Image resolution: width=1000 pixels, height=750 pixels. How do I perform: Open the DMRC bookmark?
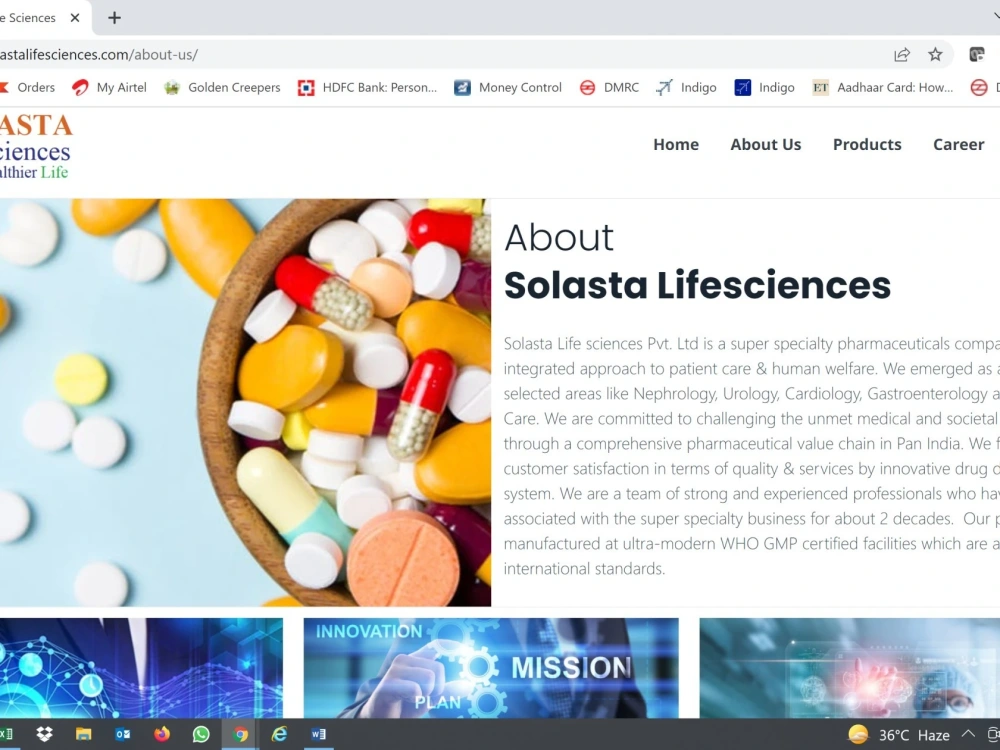click(x=609, y=87)
